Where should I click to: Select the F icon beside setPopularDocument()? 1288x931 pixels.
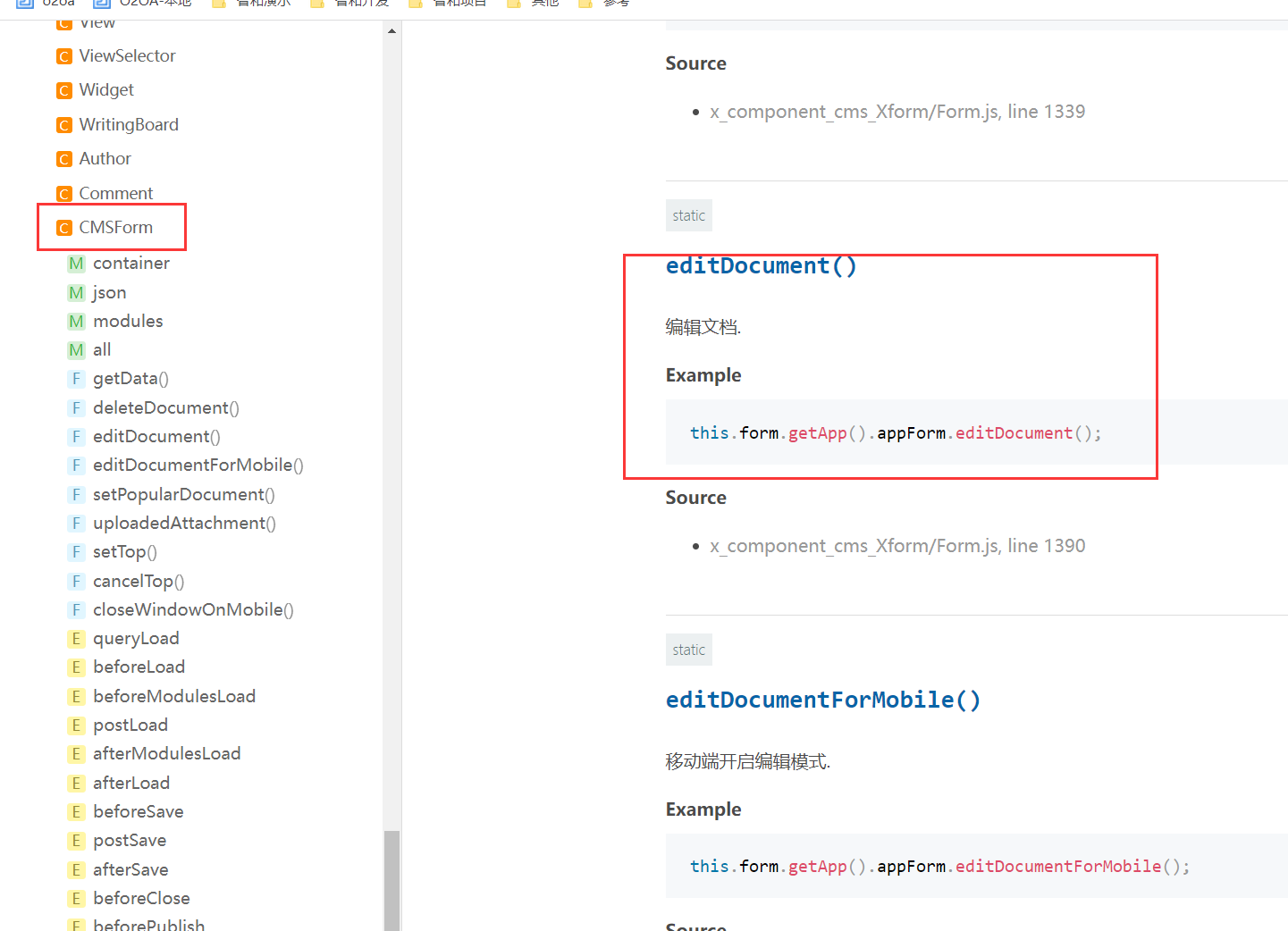(77, 495)
